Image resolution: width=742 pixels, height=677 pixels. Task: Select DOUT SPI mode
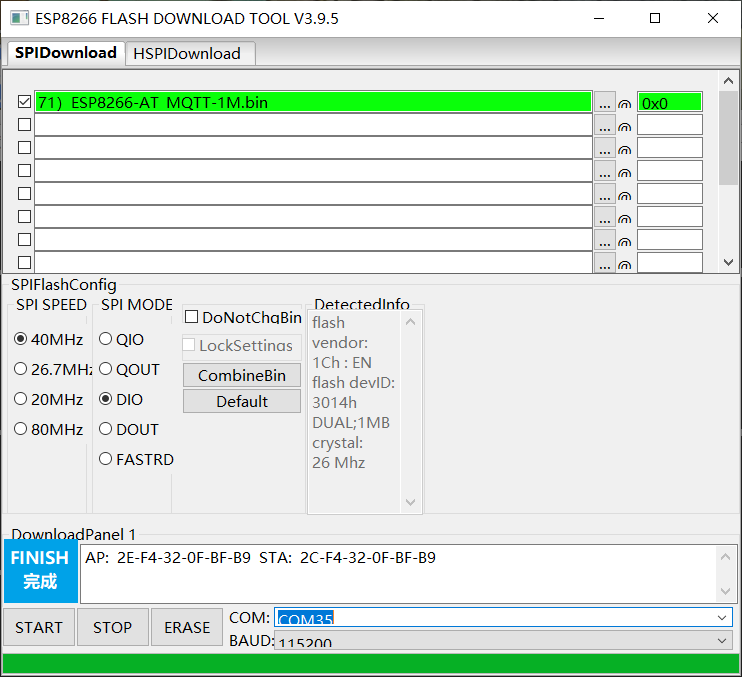tap(129, 429)
